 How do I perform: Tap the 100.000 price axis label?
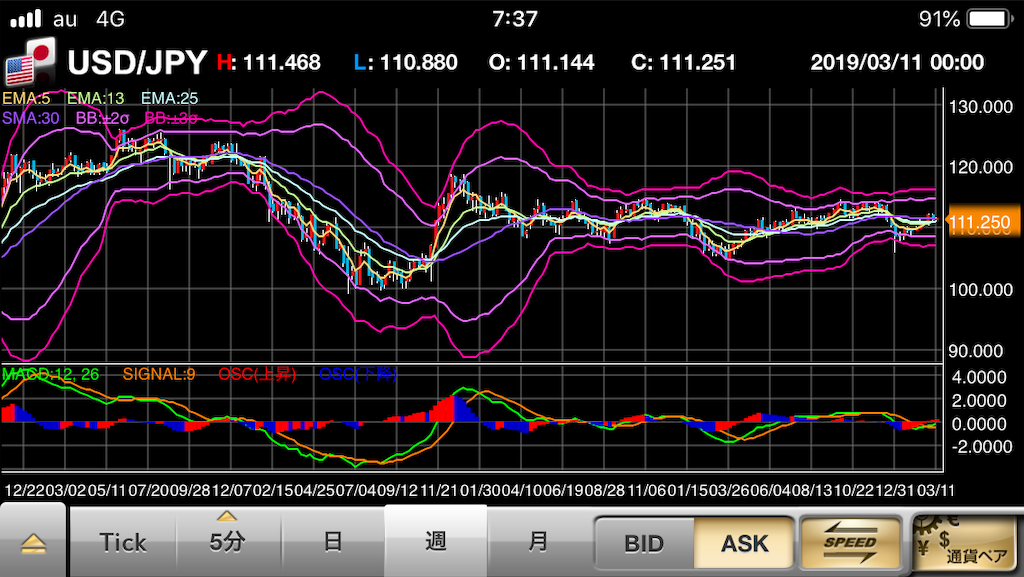(980, 290)
